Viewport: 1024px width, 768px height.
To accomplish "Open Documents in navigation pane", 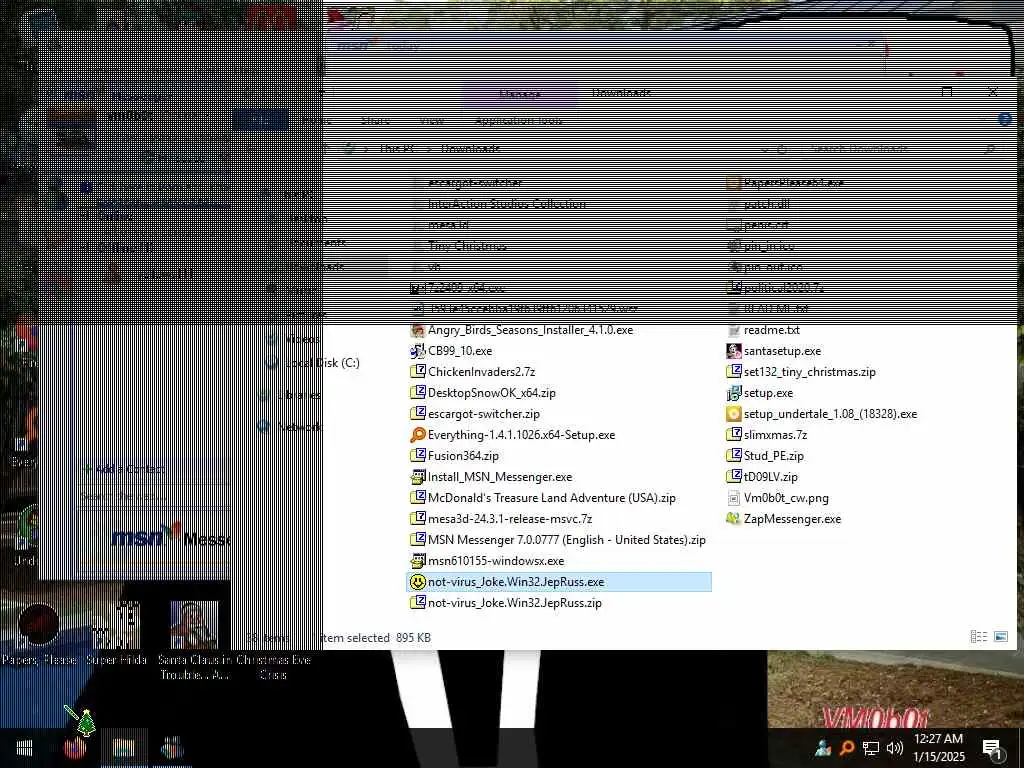I will [x=308, y=242].
